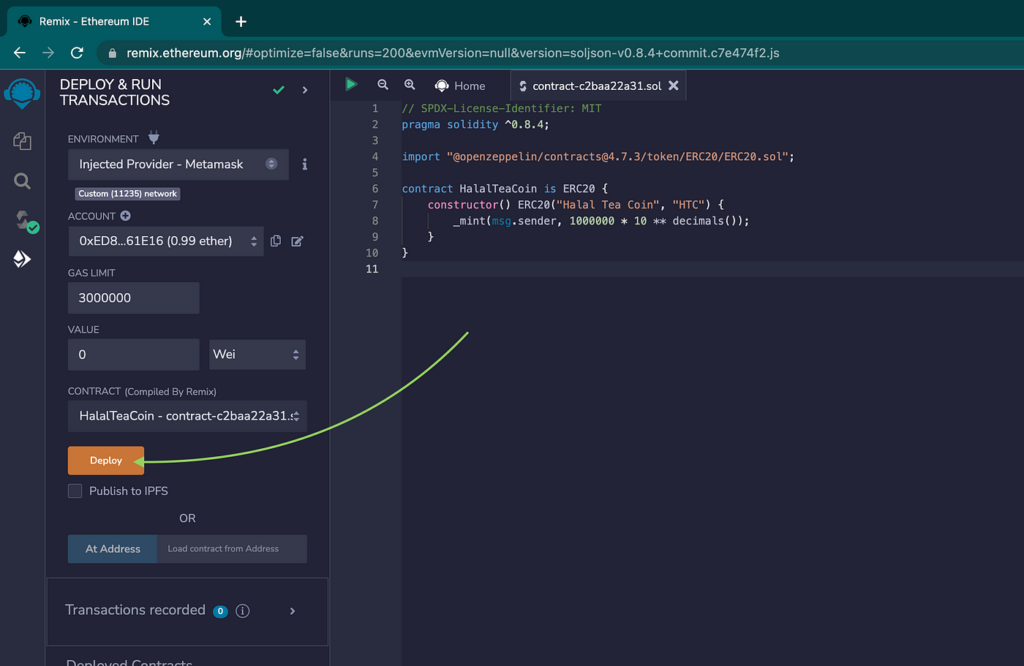Open the Search in files icon
1024x666 pixels.
tap(22, 181)
